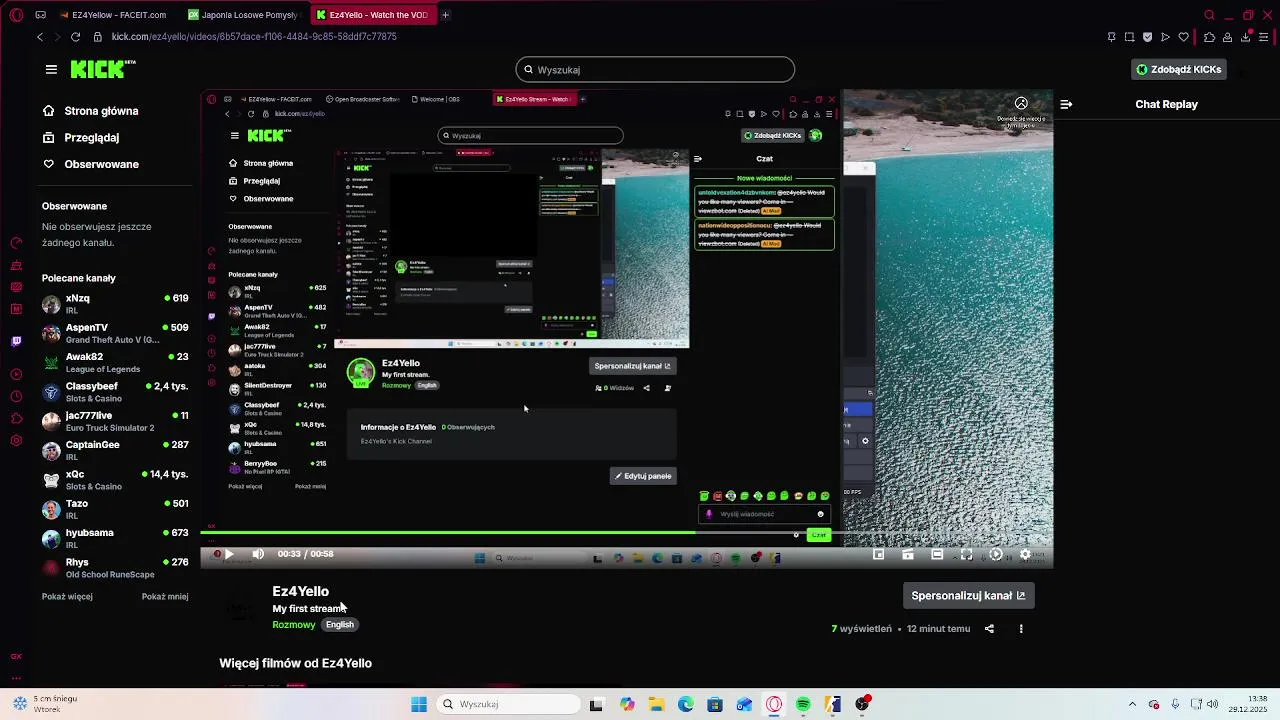Open the Awak82 recommended channel
This screenshot has width=1280, height=720.
pyautogui.click(x=115, y=362)
